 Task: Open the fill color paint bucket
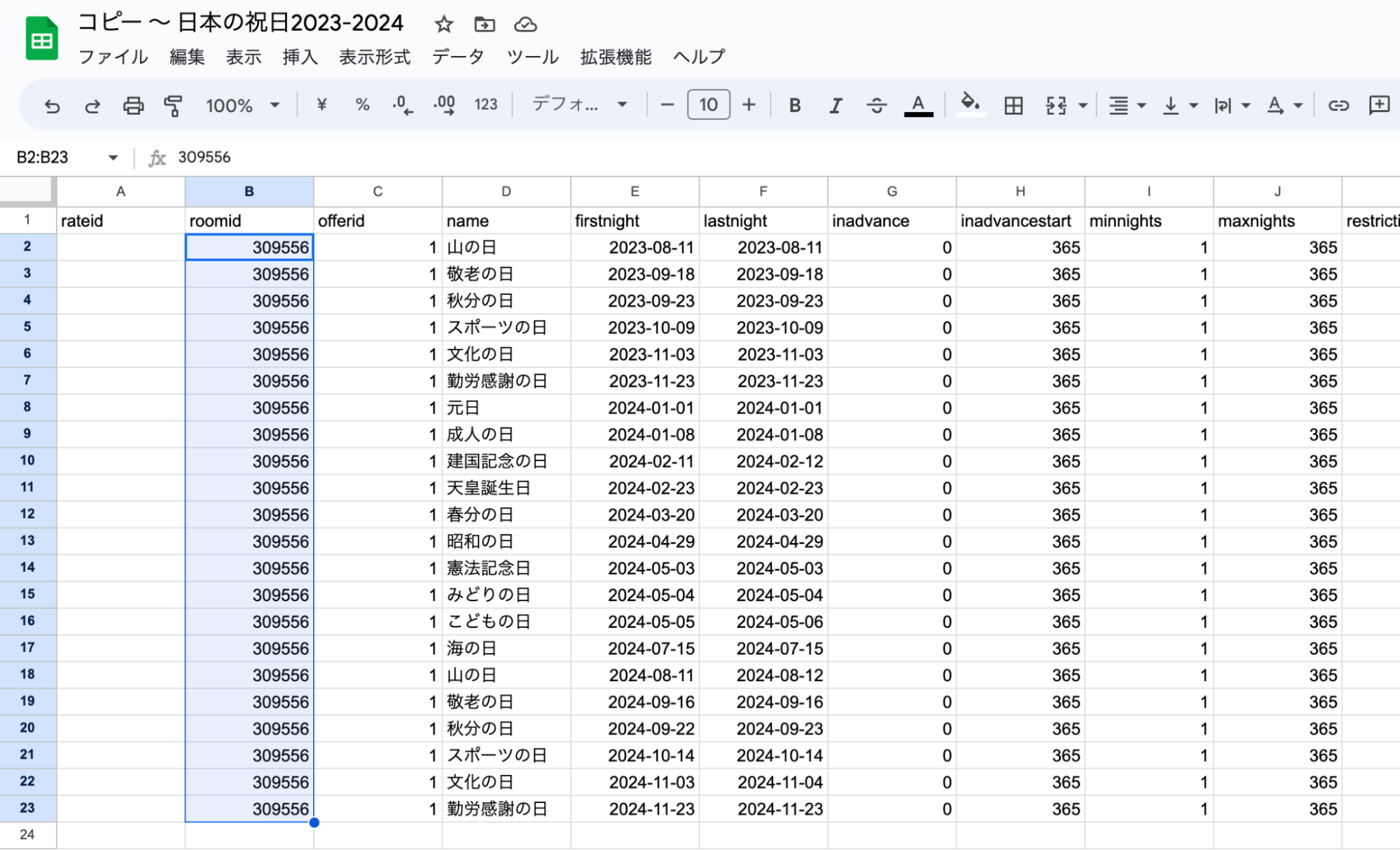click(x=969, y=105)
